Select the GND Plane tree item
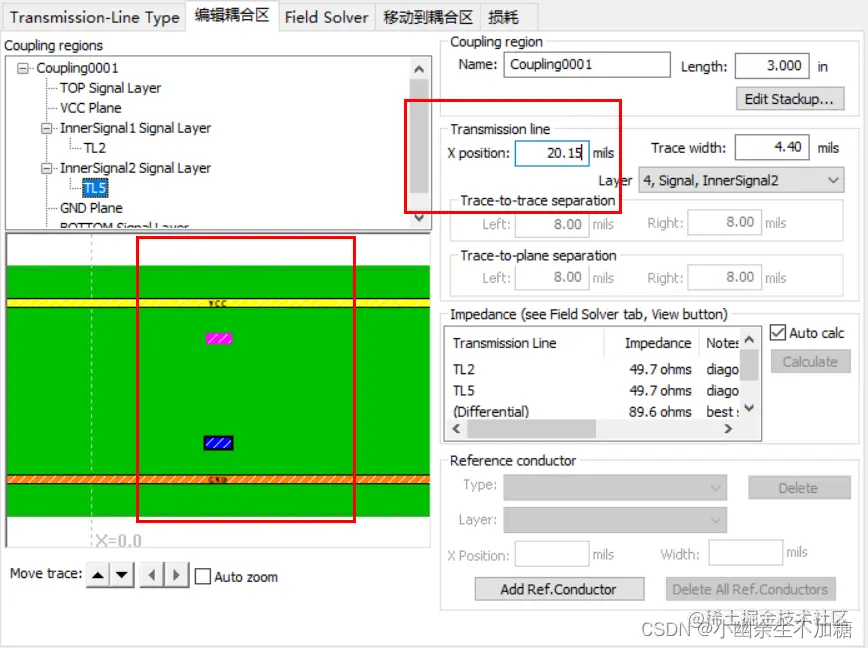868x648 pixels. [x=91, y=208]
